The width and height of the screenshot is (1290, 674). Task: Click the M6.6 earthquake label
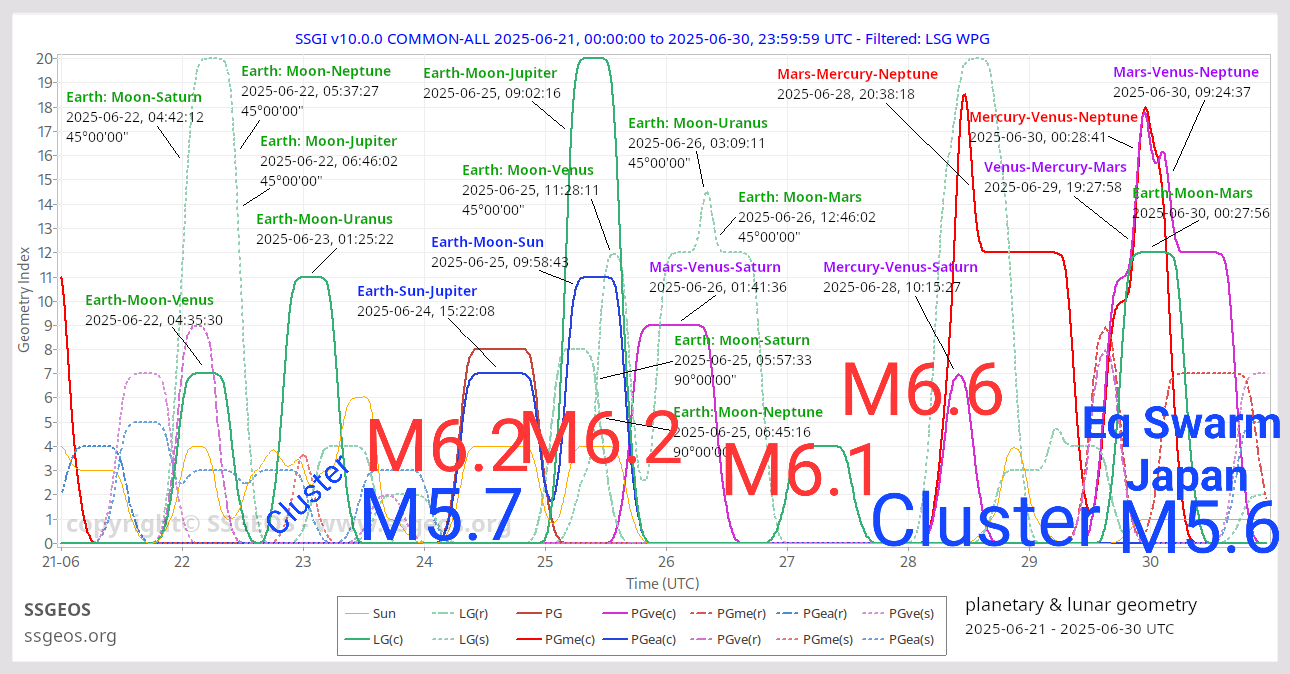click(921, 391)
